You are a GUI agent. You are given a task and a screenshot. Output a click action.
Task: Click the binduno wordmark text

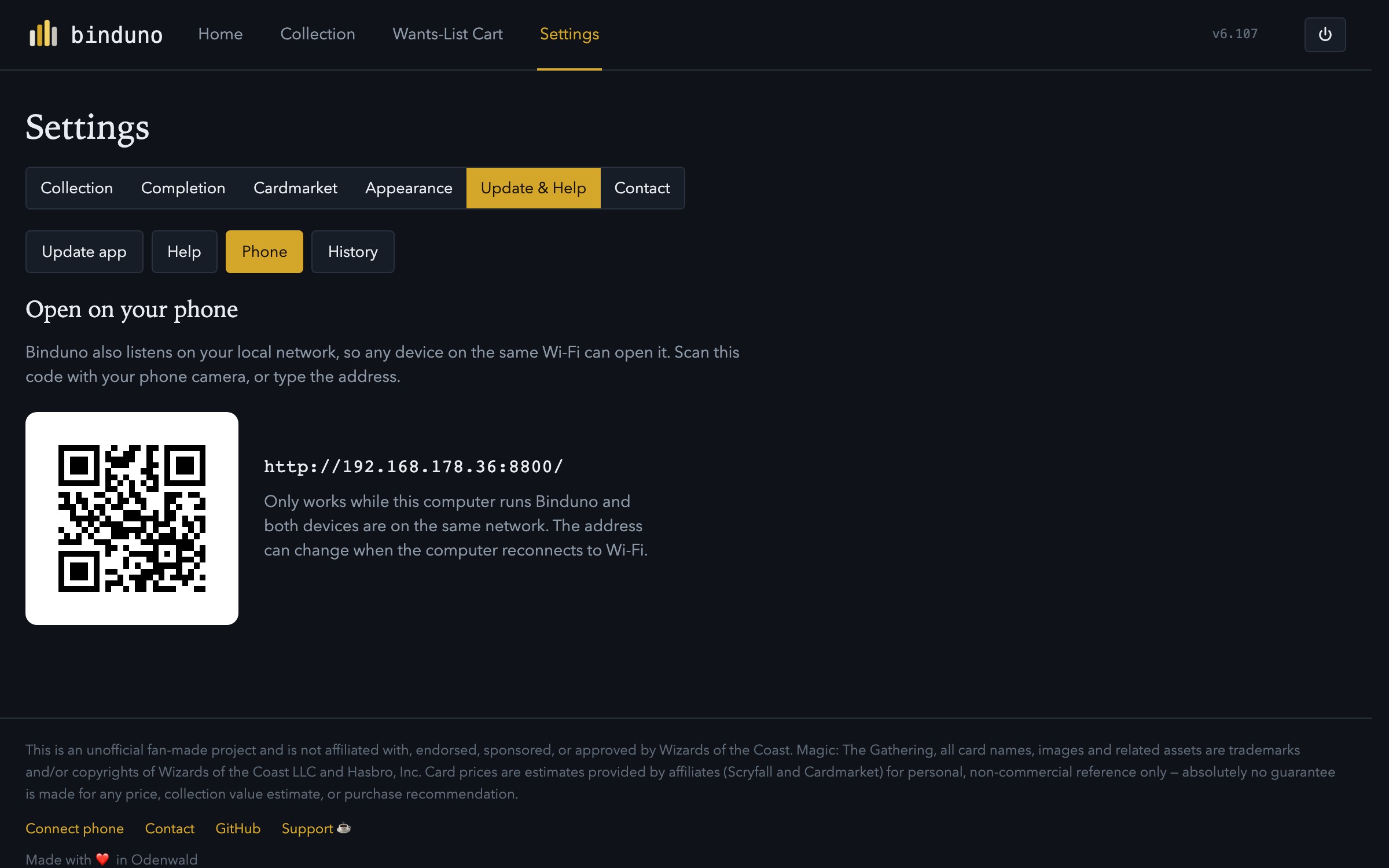pos(116,35)
